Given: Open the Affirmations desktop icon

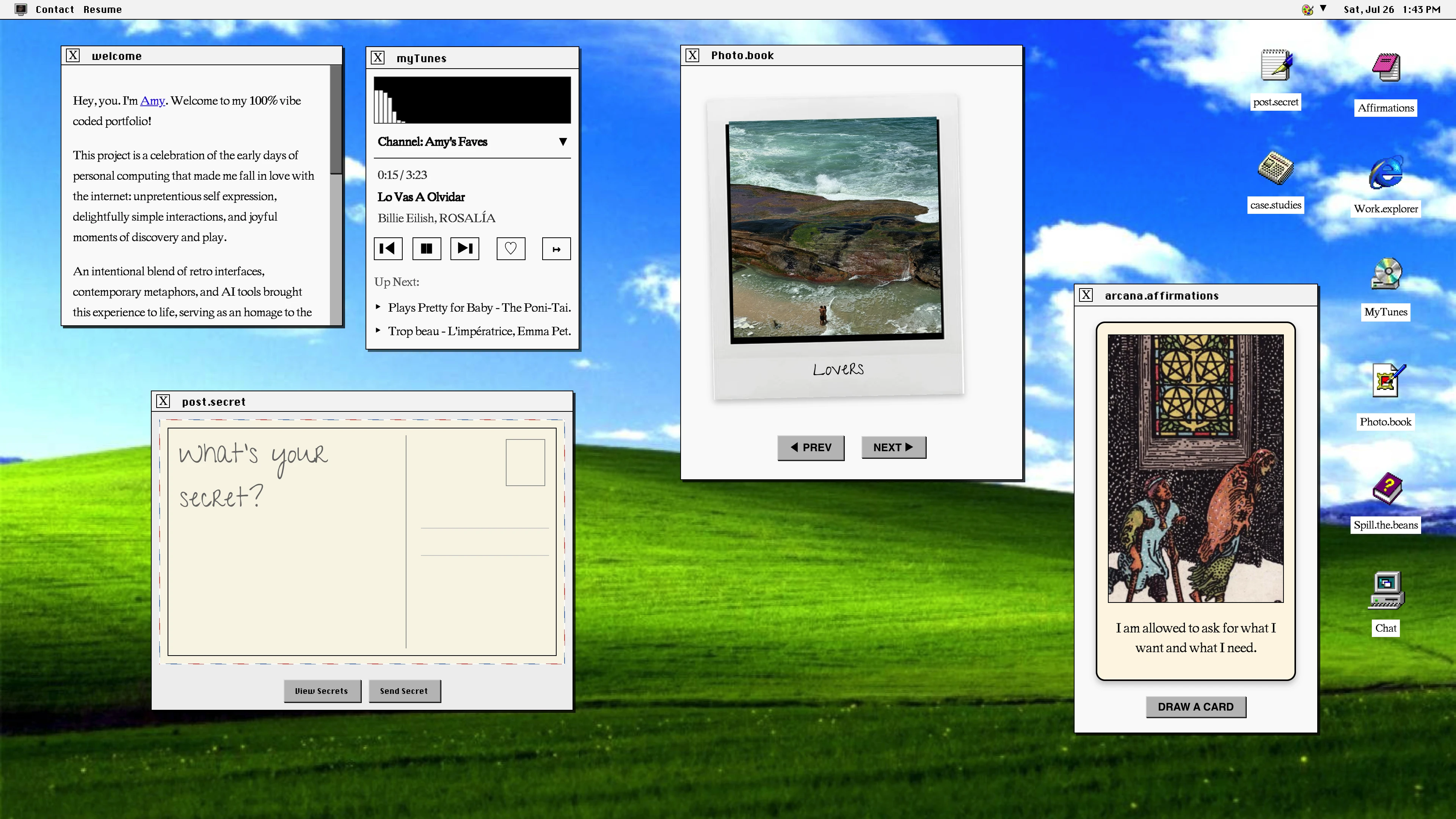Looking at the screenshot, I should 1386,68.
